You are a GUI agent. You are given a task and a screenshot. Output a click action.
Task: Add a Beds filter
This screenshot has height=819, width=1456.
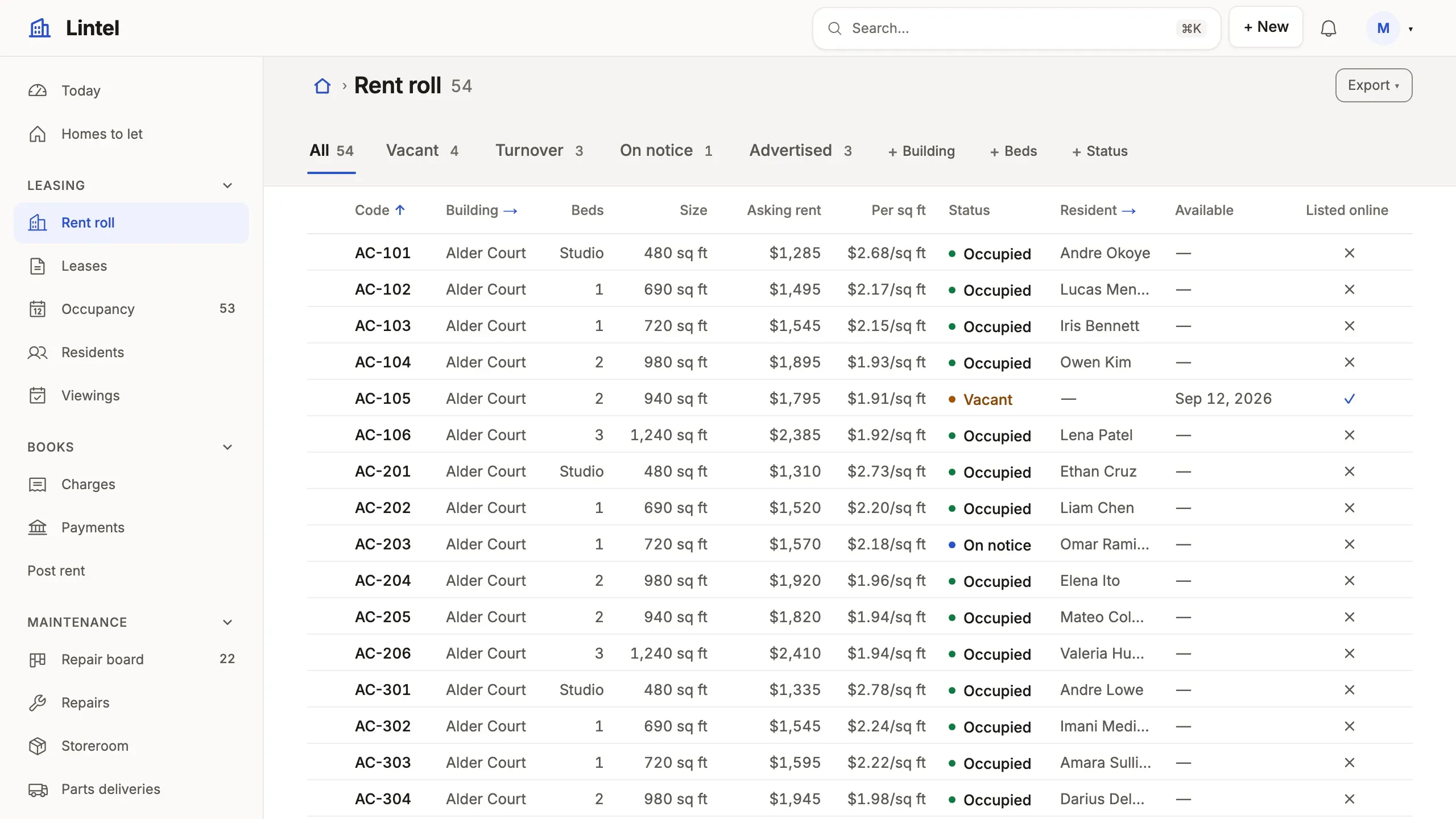pos(1014,151)
